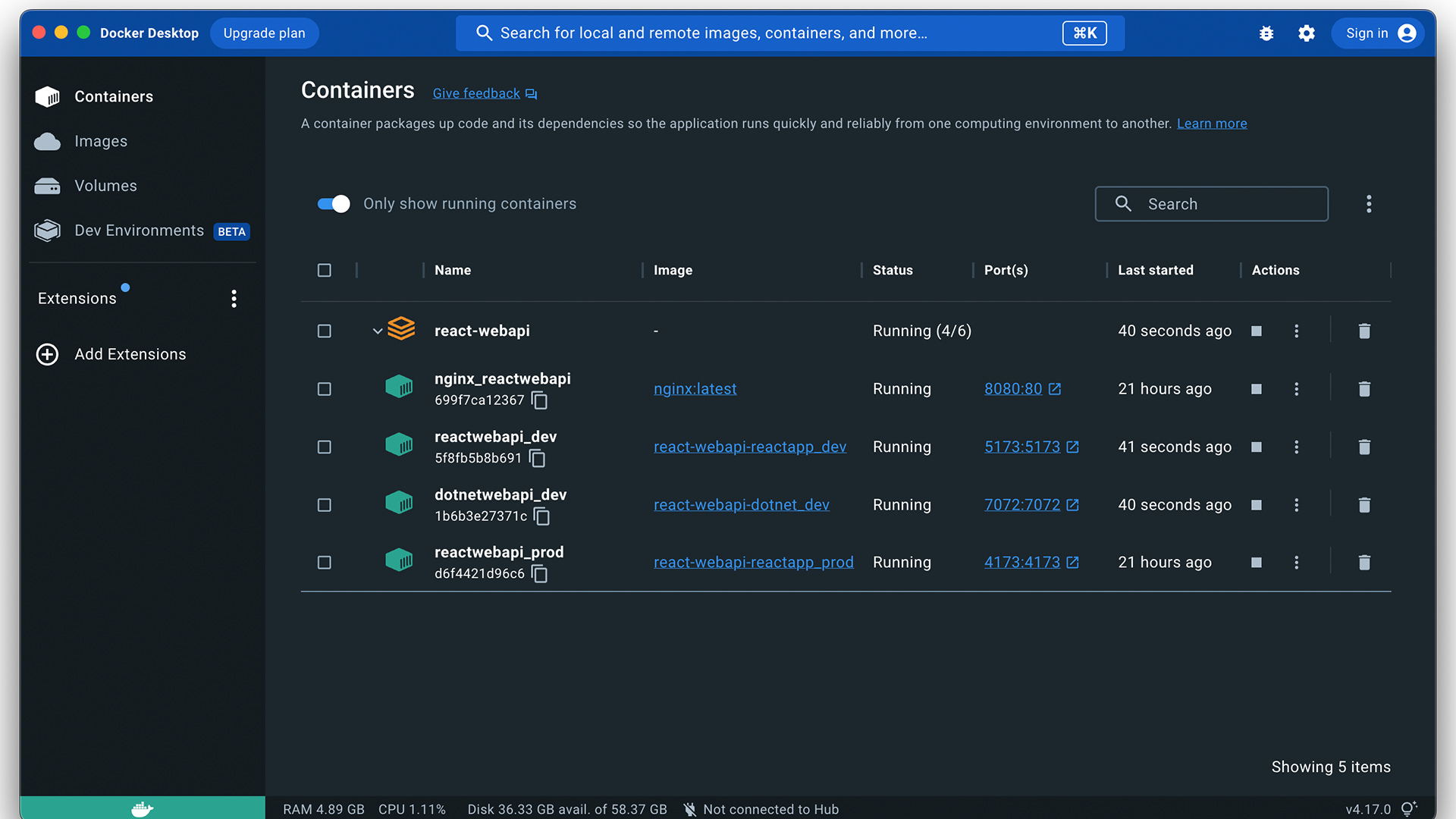Screen dimensions: 1456x819
Task: Click the Upgrade plan button
Action: pyautogui.click(x=264, y=33)
